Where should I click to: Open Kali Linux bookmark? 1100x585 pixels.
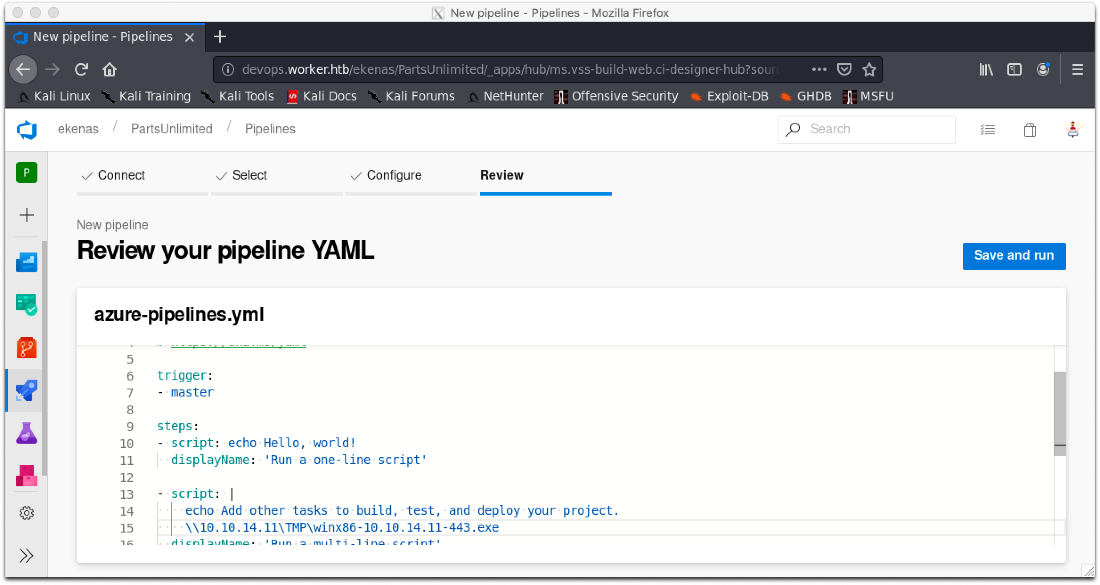click(55, 96)
